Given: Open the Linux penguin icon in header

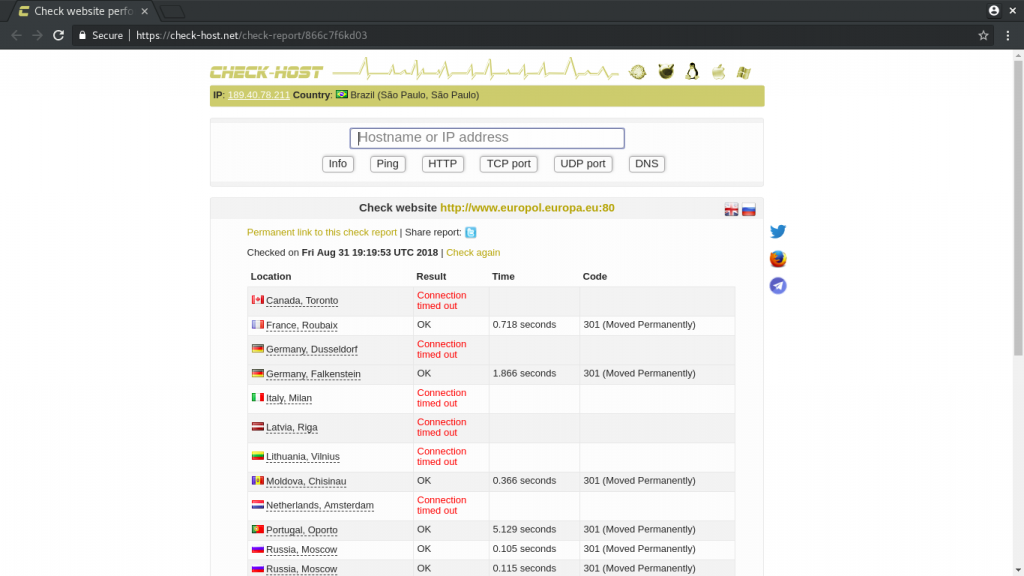Looking at the screenshot, I should tap(692, 71).
